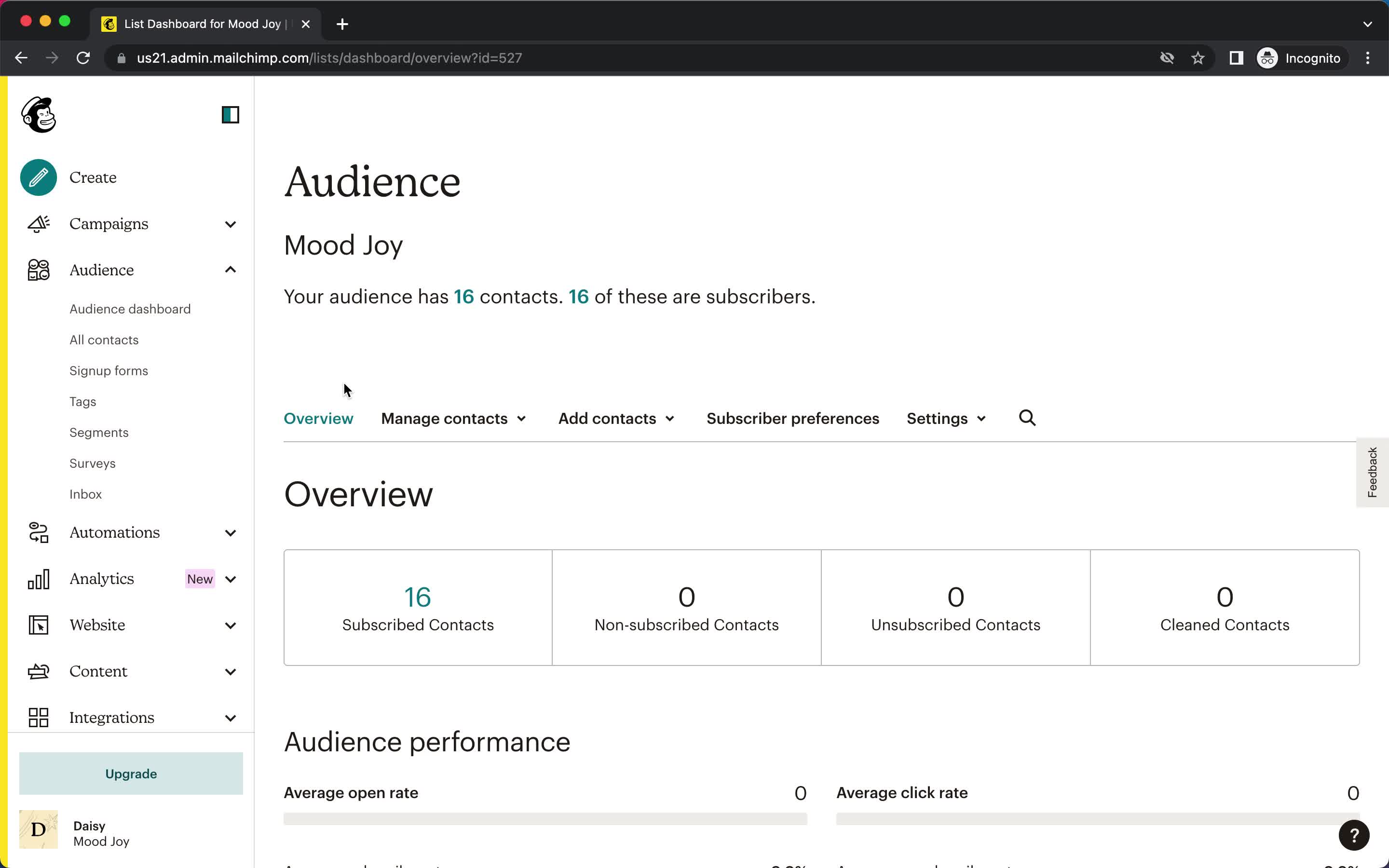Click the Automations flow icon
Viewport: 1389px width, 868px height.
point(39,533)
